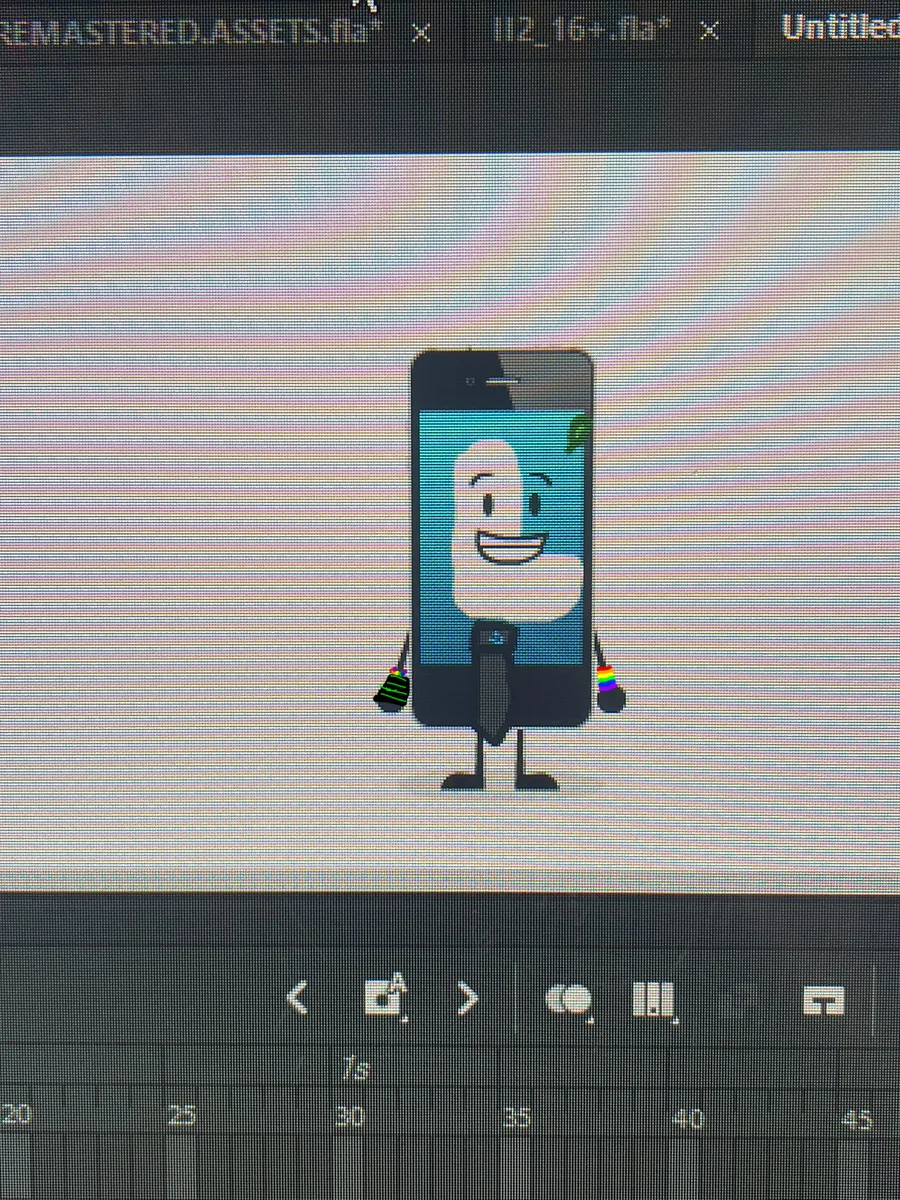900x1200 pixels.
Task: Step forward to next keyframe arrow
Action: 468,997
